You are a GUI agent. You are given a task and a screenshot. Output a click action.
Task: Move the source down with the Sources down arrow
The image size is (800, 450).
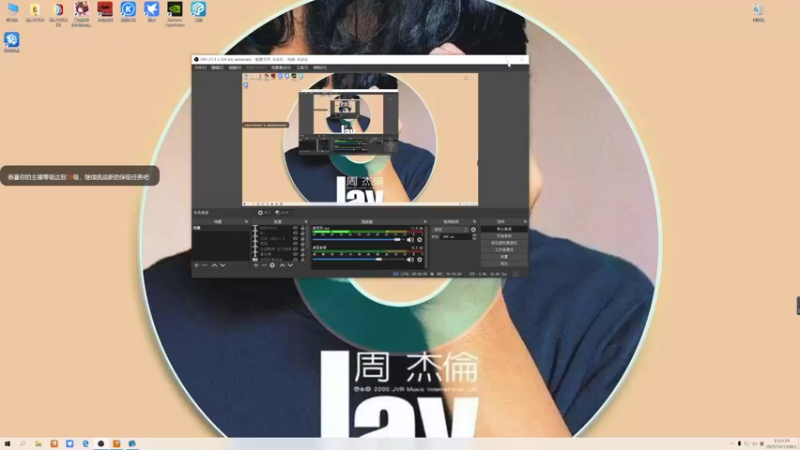point(290,265)
